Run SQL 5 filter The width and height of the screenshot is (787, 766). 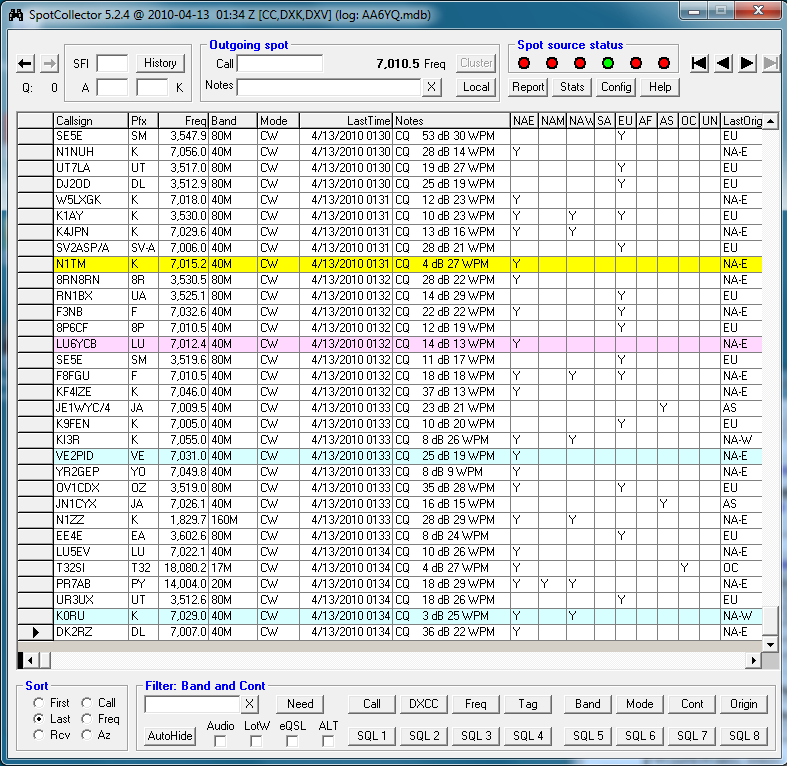pos(588,736)
